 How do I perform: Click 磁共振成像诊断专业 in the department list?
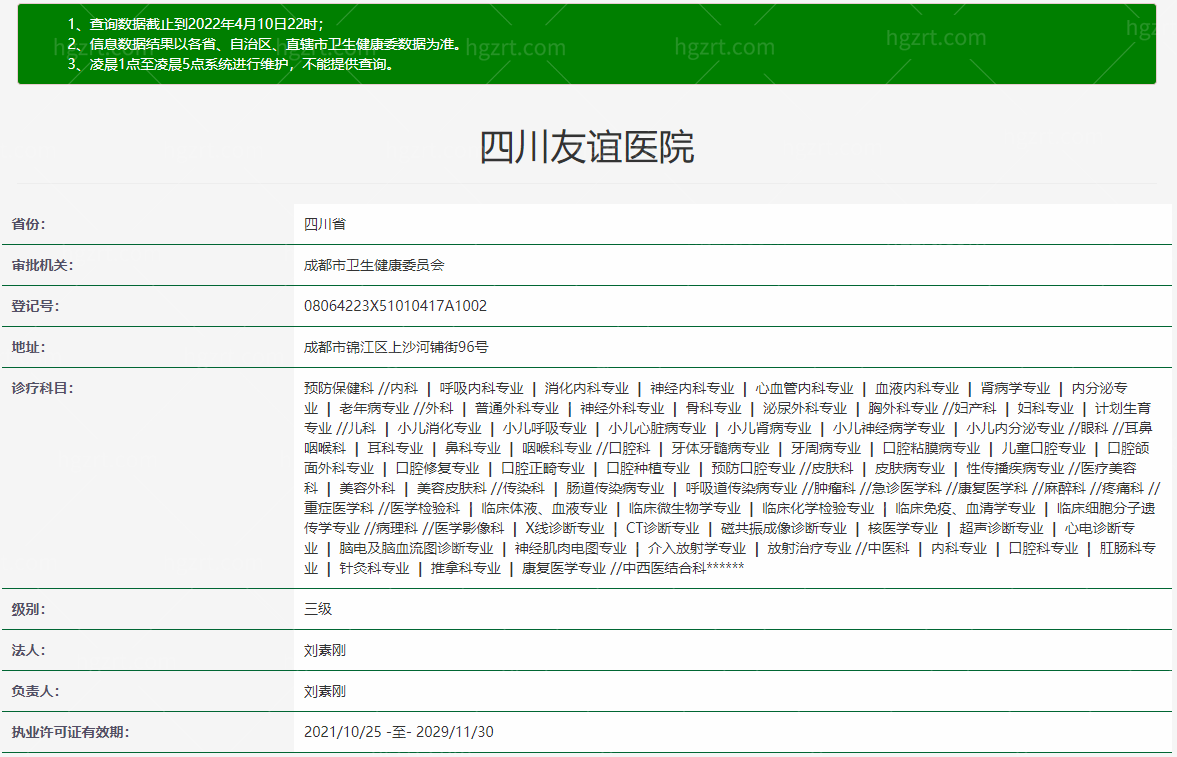(784, 529)
